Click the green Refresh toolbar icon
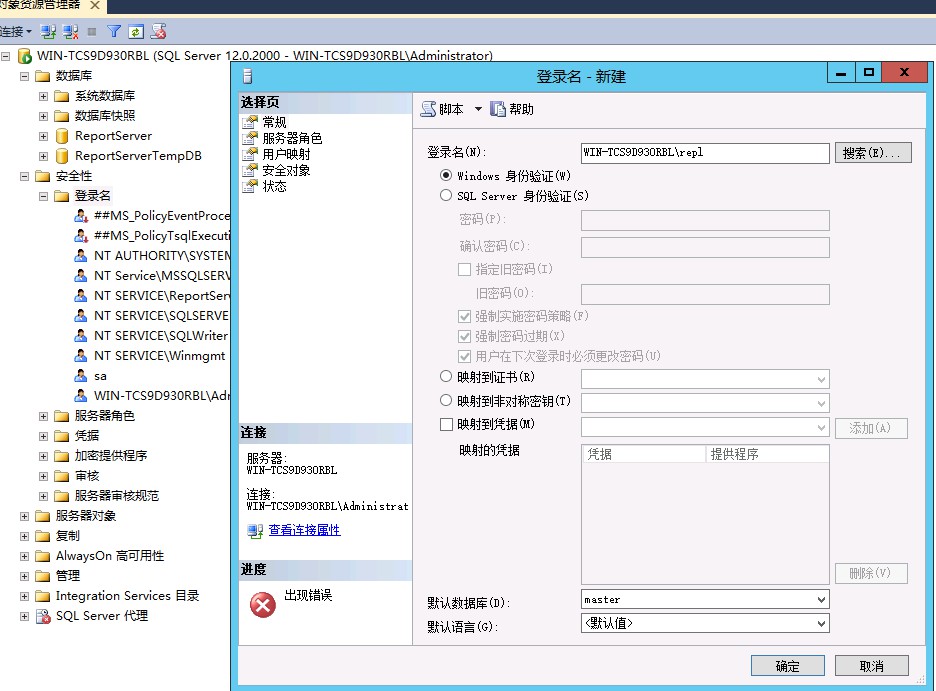This screenshot has height=691, width=936. [136, 32]
